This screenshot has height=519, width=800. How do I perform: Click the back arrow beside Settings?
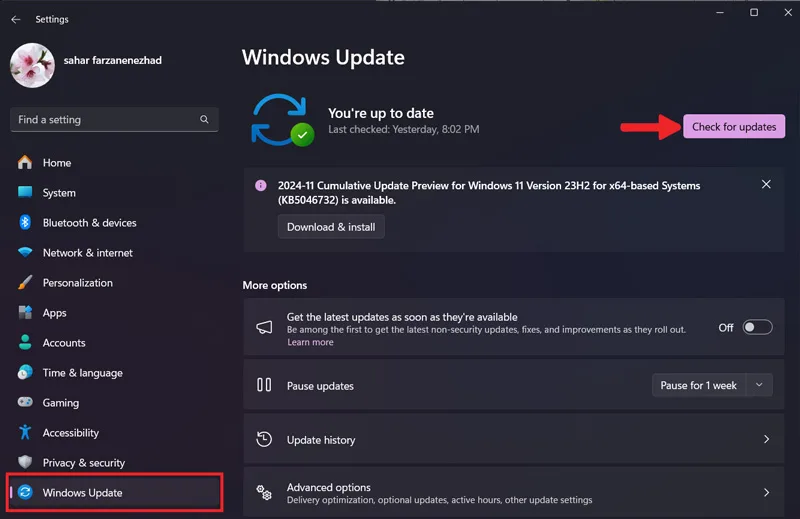[x=16, y=19]
